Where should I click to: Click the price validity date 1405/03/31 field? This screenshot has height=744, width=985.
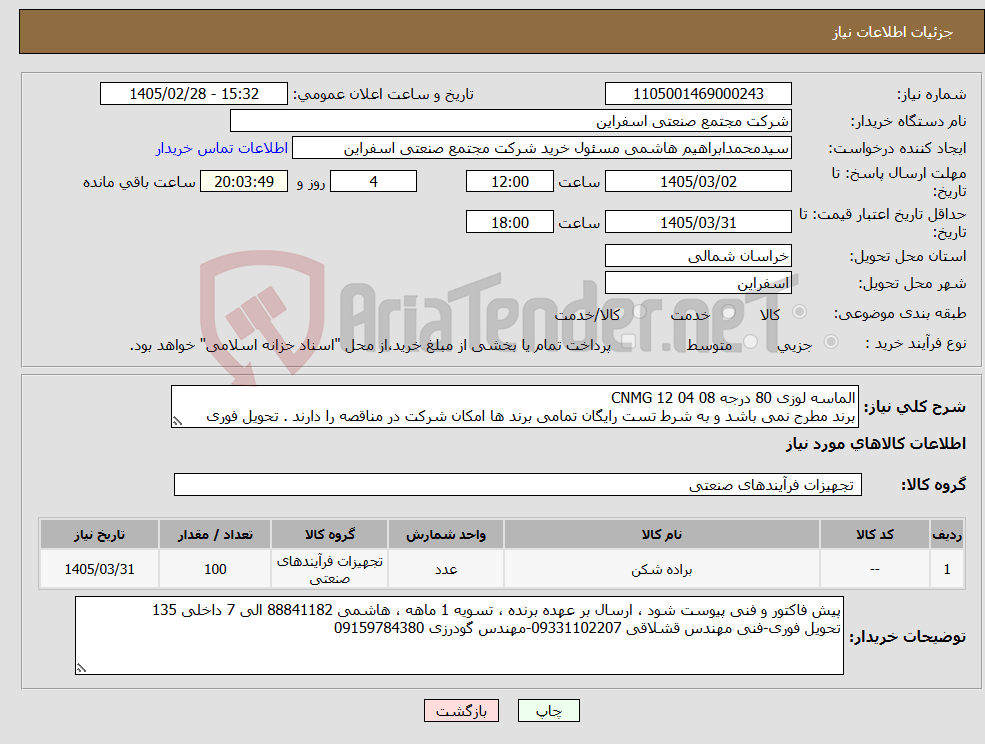[698, 222]
